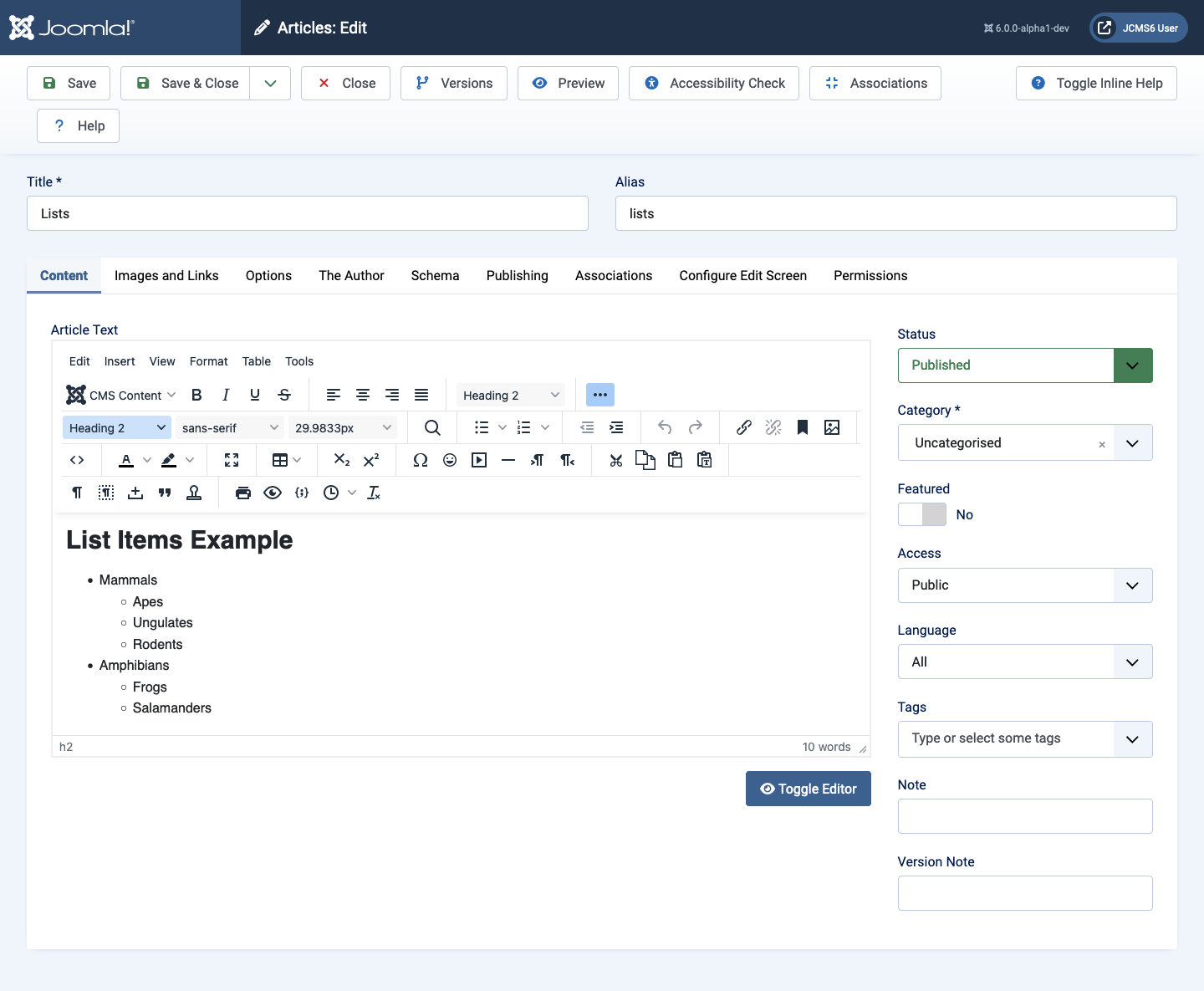Insert an emoticon into the article

pyautogui.click(x=450, y=460)
